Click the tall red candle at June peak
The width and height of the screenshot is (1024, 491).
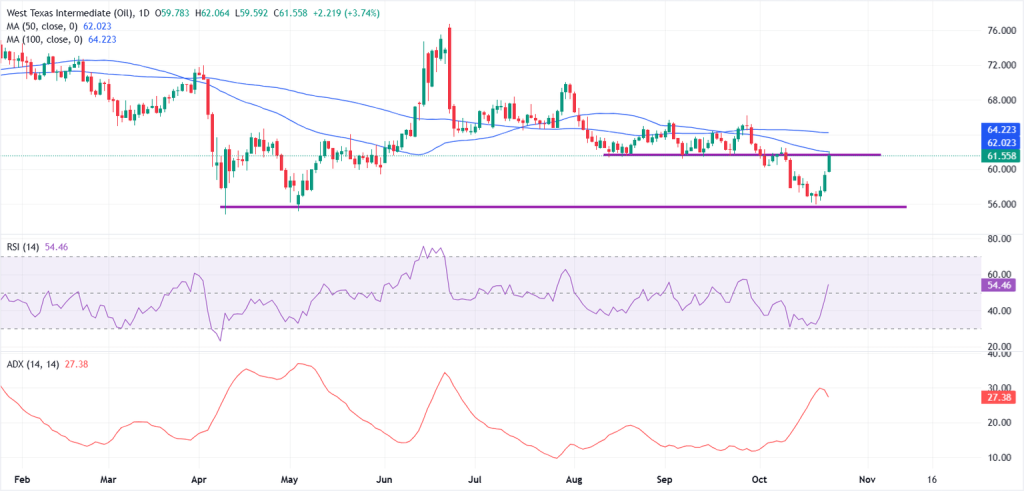pyautogui.click(x=450, y=65)
